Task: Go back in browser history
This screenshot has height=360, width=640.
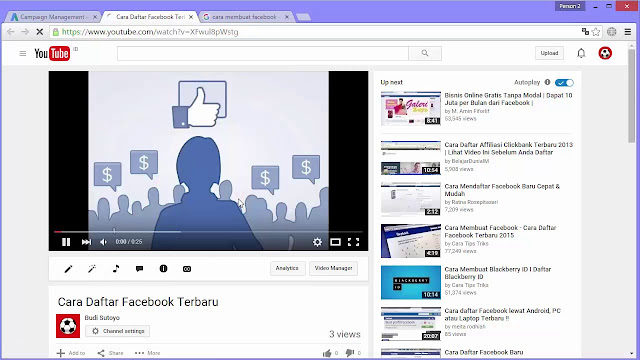Action: 11,32
